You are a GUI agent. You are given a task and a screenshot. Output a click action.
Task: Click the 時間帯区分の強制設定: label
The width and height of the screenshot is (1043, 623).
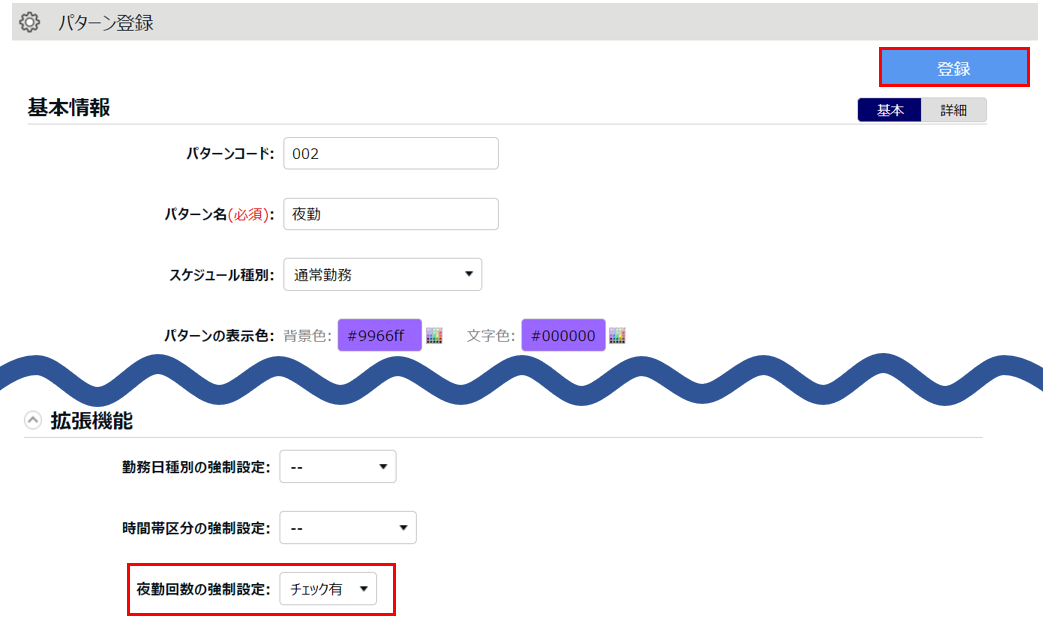coord(196,528)
